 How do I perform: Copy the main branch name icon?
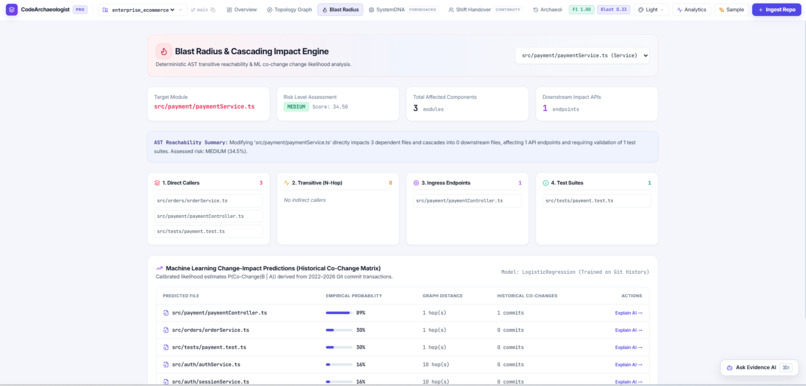[x=213, y=10]
